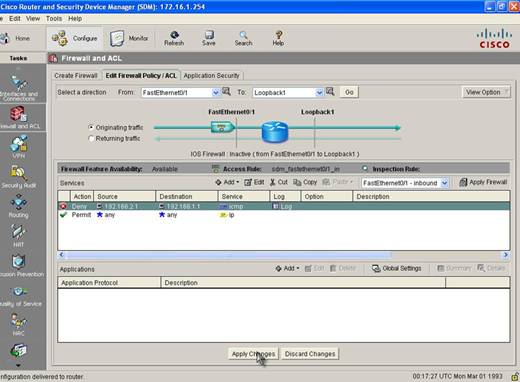Click Discard Changes button
520x382 pixels.
click(310, 354)
